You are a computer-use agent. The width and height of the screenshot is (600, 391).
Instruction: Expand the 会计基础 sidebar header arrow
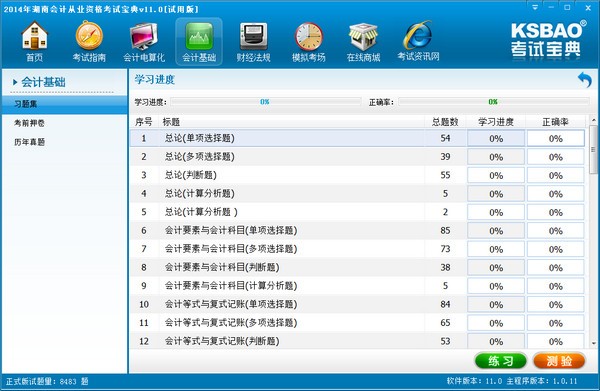tap(15, 82)
